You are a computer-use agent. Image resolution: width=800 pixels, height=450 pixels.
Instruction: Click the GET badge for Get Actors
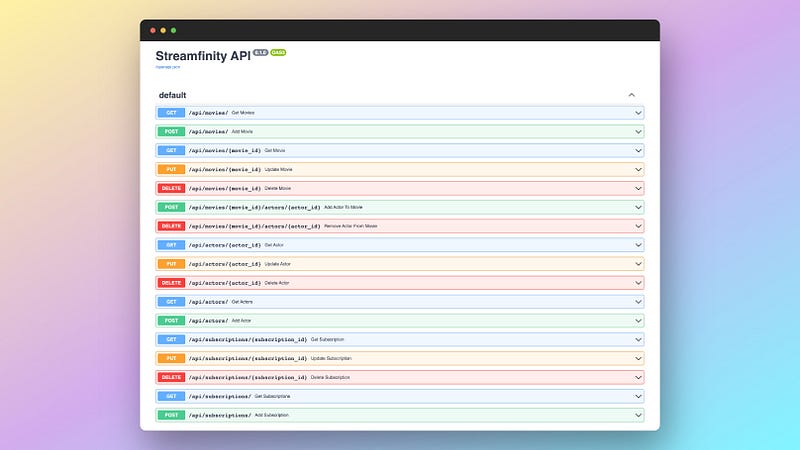(171, 302)
